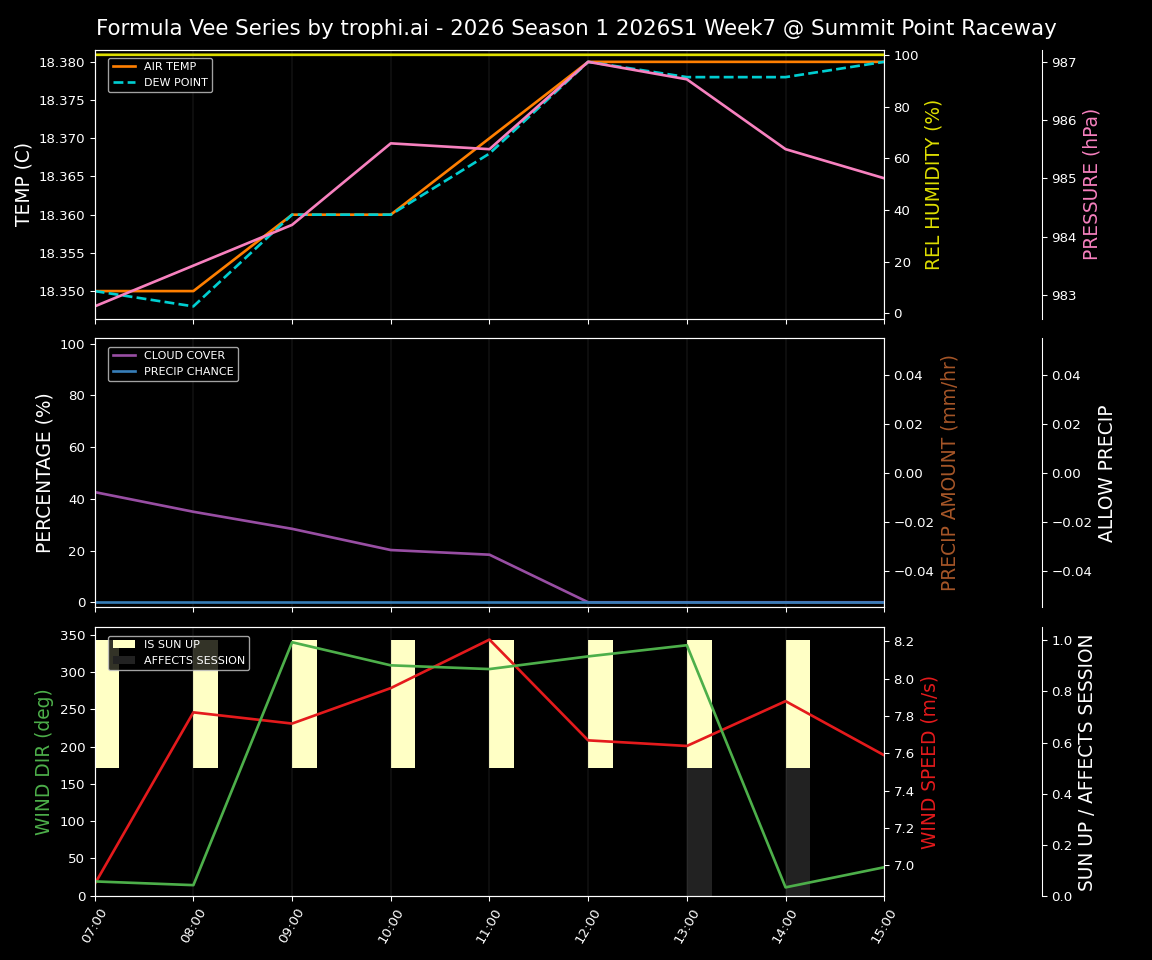Click the ALLOW PRECIP axis label
1152x960 pixels.
[1107, 470]
